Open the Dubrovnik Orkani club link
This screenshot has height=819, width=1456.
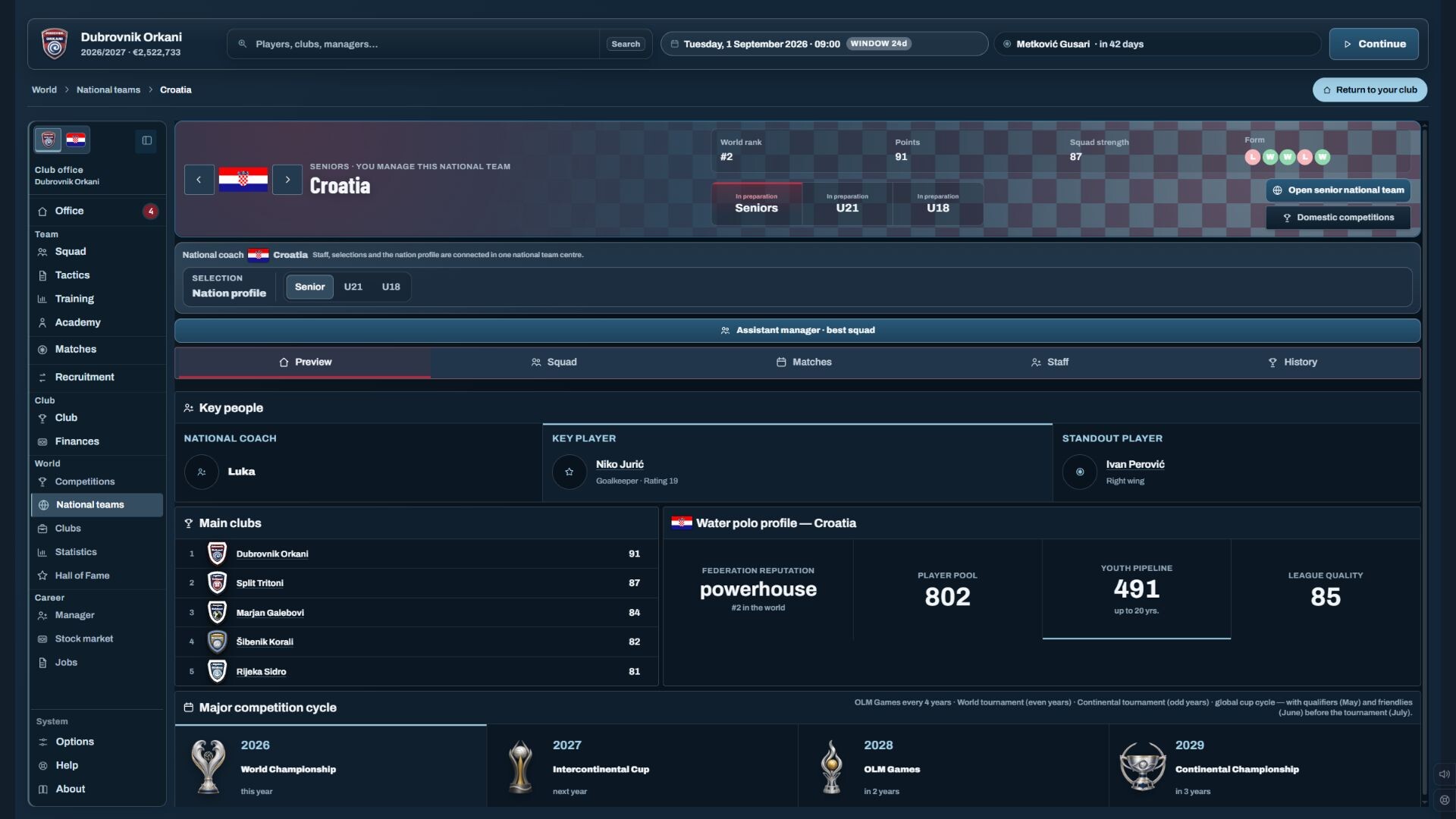(x=272, y=554)
